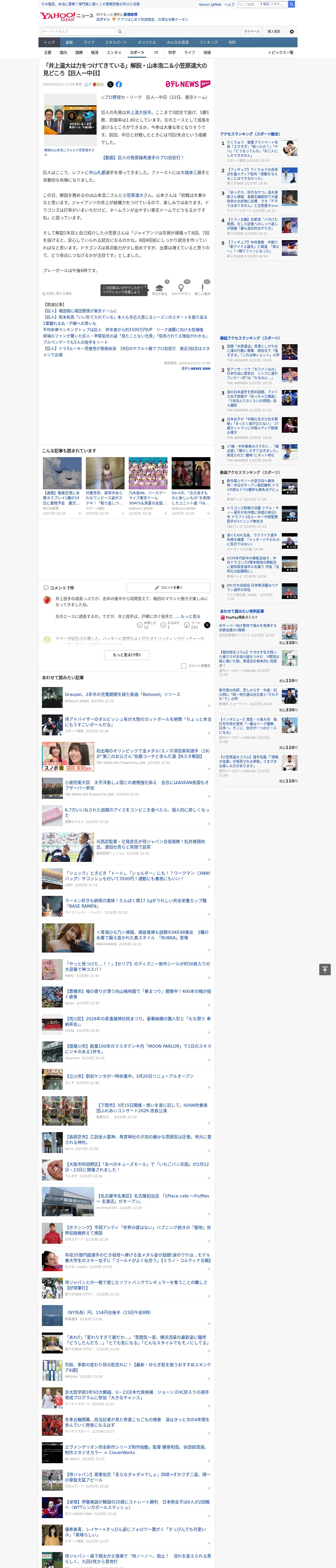Image resolution: width=336 pixels, height=1568 pixels.
Task: Open the オリジナル navigation tab
Action: [x=147, y=43]
